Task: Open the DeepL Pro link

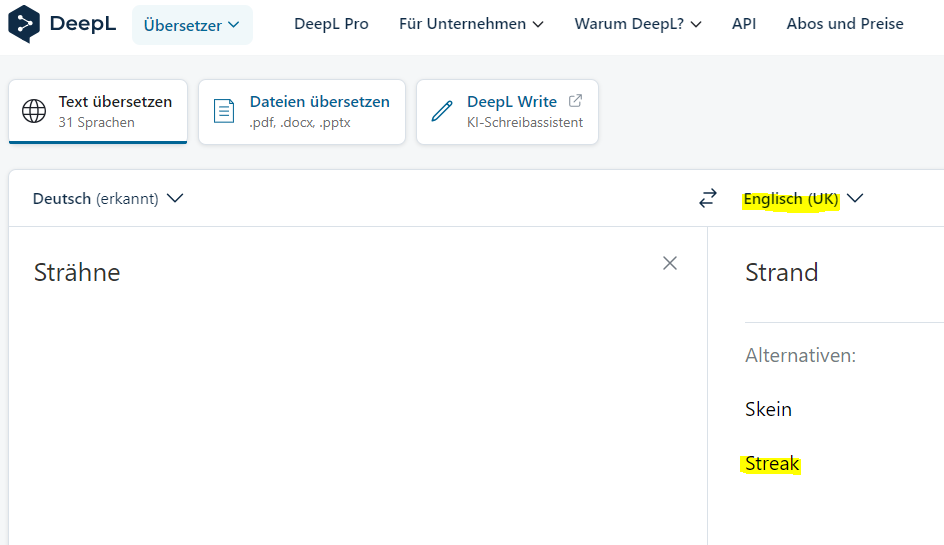Action: (x=331, y=24)
